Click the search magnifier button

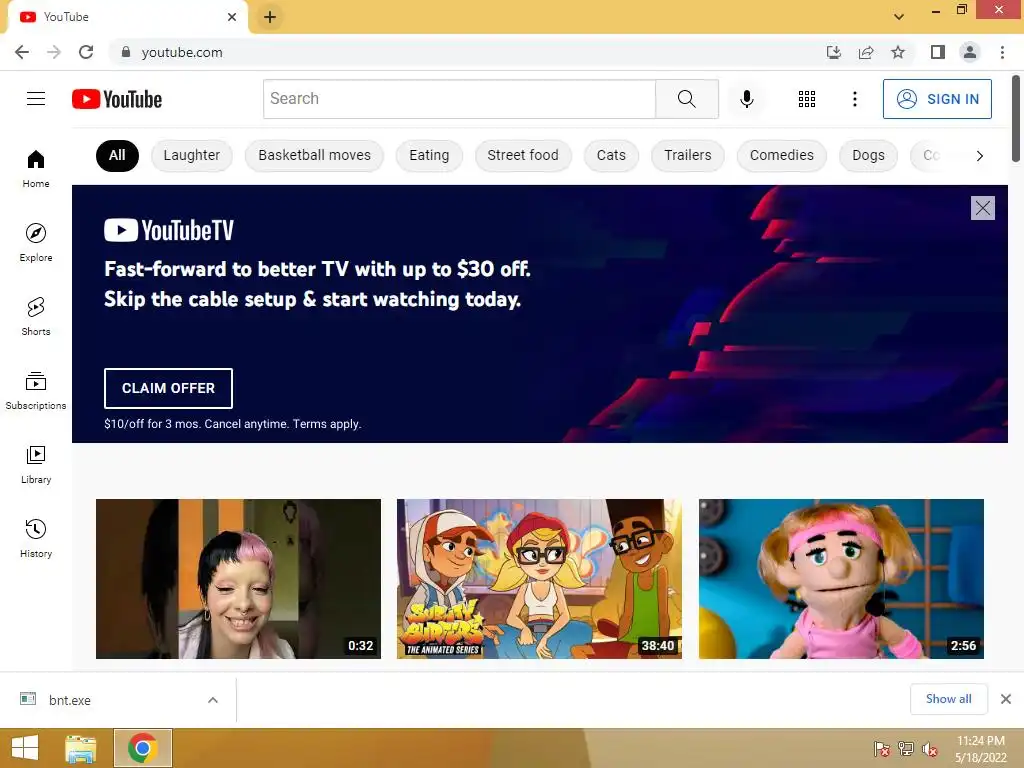click(x=686, y=99)
